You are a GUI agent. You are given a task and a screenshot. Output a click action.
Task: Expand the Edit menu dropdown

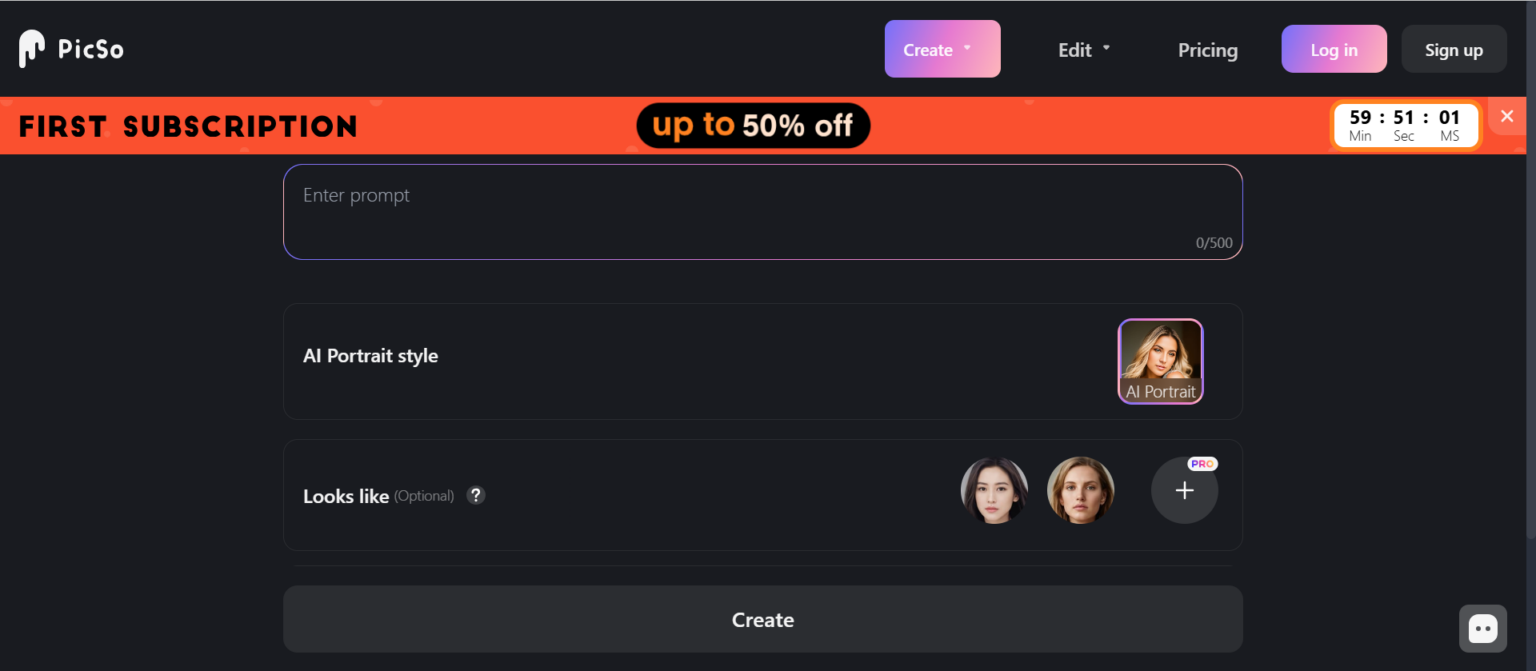[1084, 50]
